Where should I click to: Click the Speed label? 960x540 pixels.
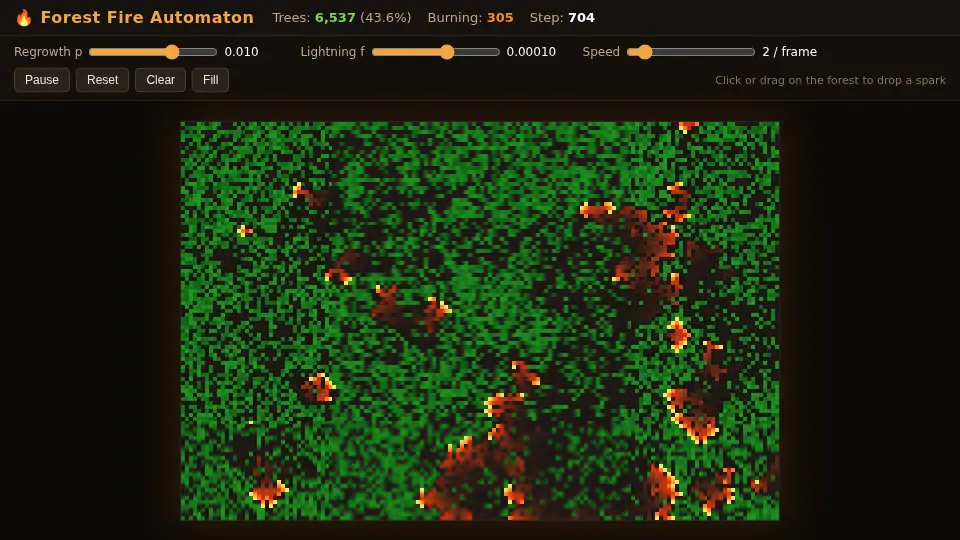point(601,52)
